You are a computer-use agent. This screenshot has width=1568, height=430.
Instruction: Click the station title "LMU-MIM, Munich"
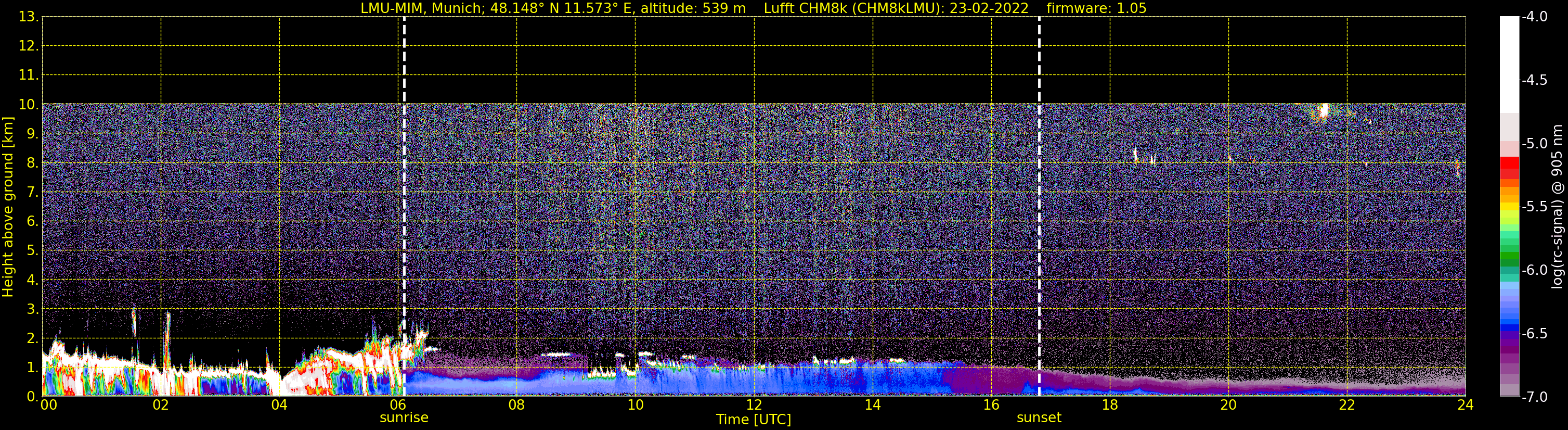(x=421, y=8)
